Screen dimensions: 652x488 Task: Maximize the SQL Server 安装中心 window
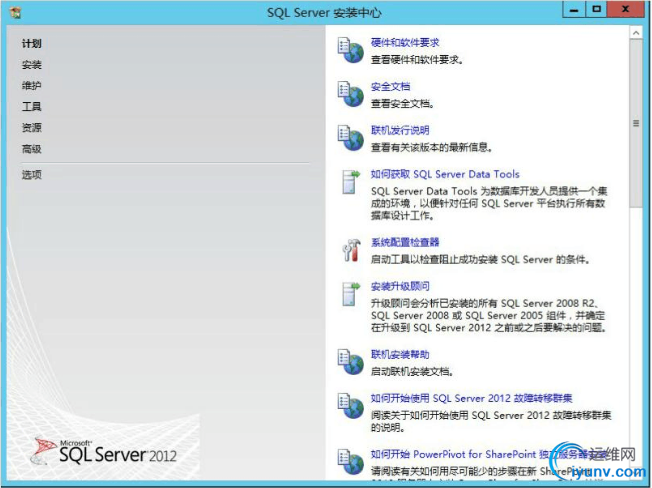[x=596, y=9]
